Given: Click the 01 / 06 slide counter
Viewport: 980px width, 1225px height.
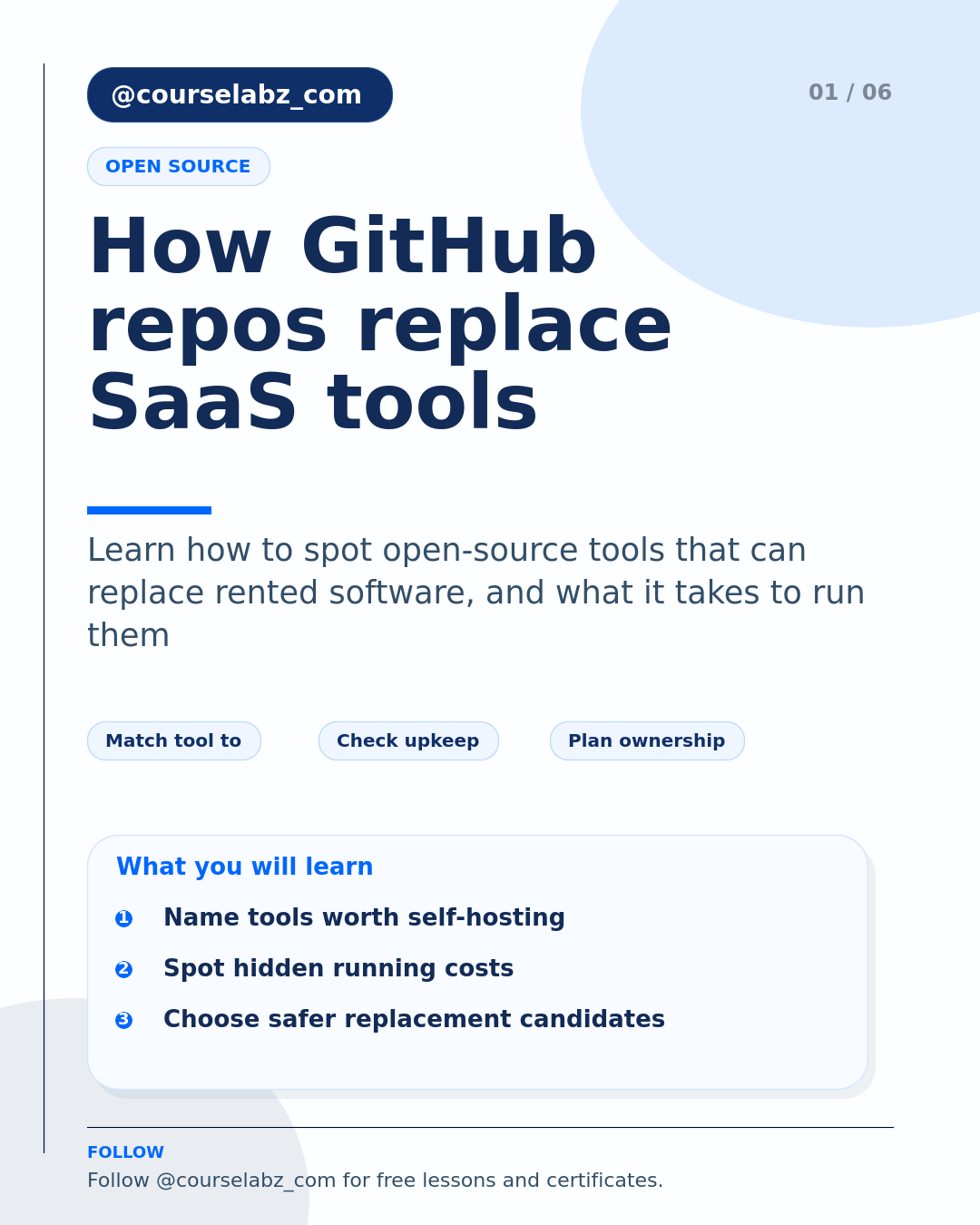Looking at the screenshot, I should point(850,93).
